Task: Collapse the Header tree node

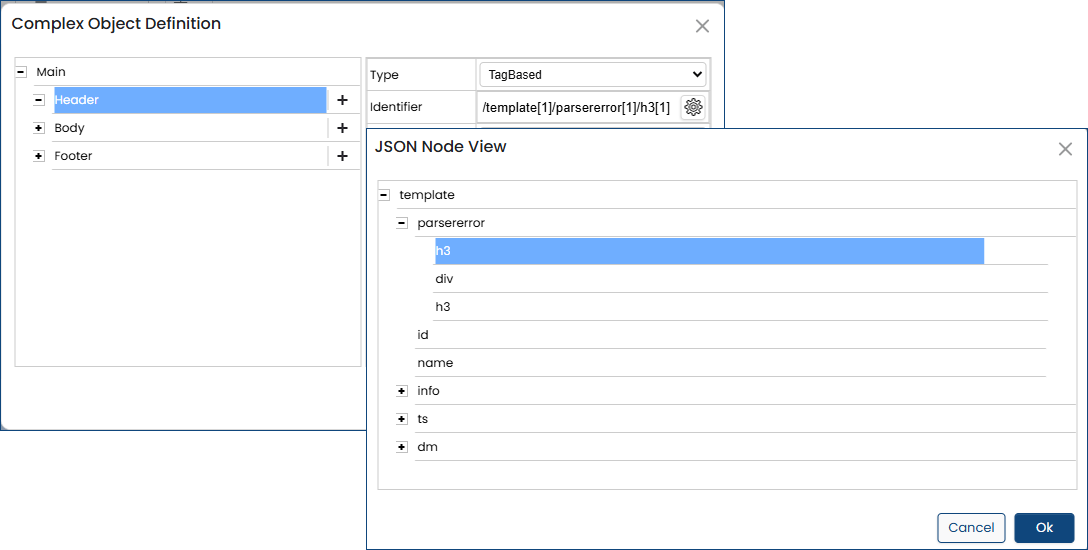Action: [39, 100]
